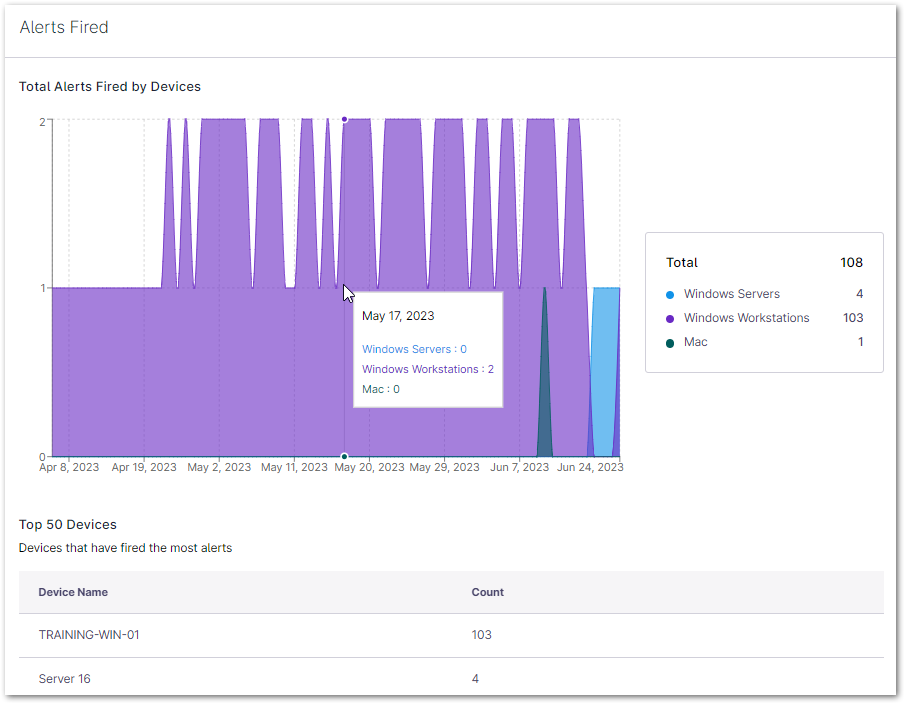This screenshot has height=704, width=905.
Task: Click the Apr 8, 2023 x-axis label
Action: point(69,467)
